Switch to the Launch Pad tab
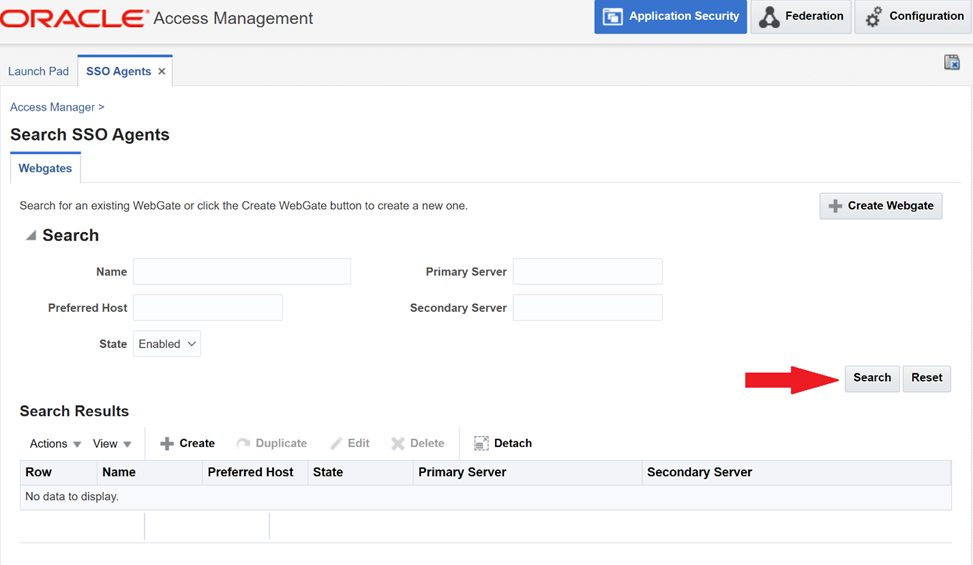 (x=38, y=72)
